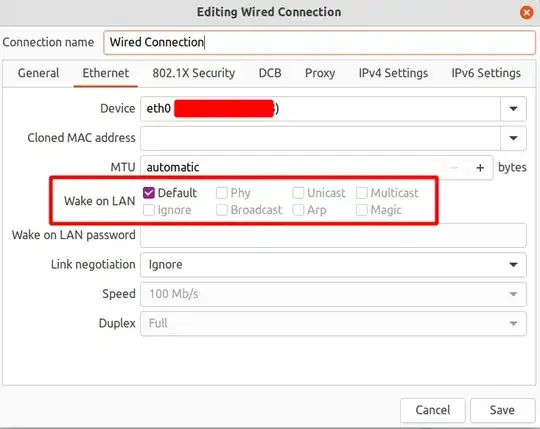Click the Wake on LAN password field
Screen dimensions: 540x429
coord(333,236)
